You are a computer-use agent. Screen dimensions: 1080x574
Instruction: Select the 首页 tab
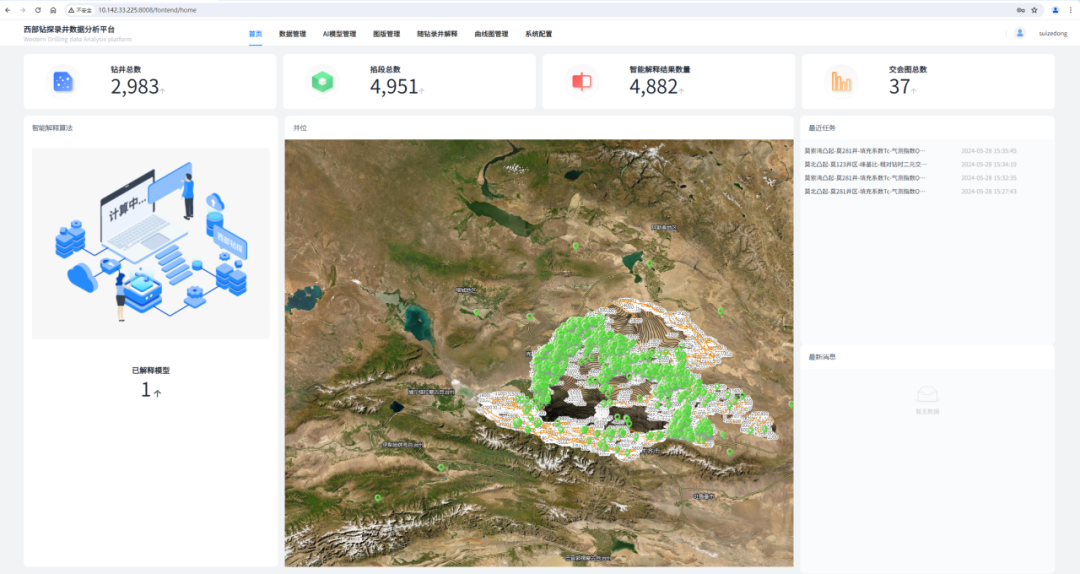(256, 34)
